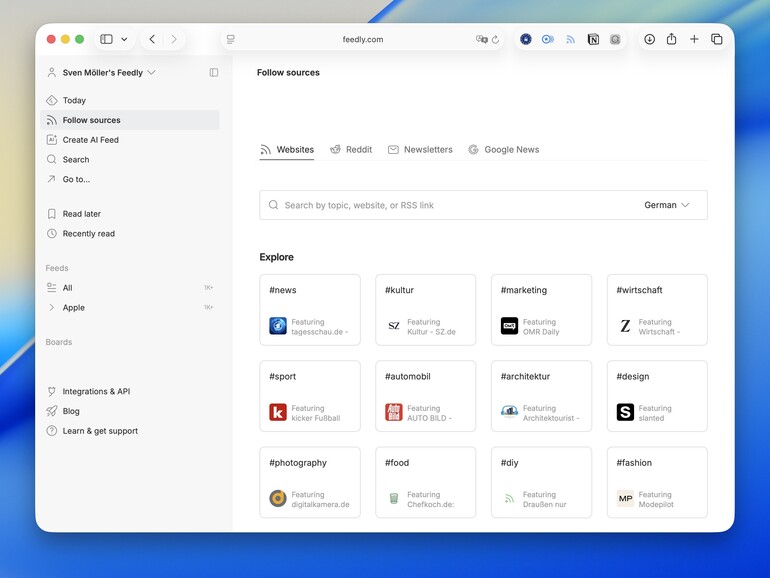The height and width of the screenshot is (578, 770).
Task: Click the feedly.com address field
Action: click(x=363, y=39)
